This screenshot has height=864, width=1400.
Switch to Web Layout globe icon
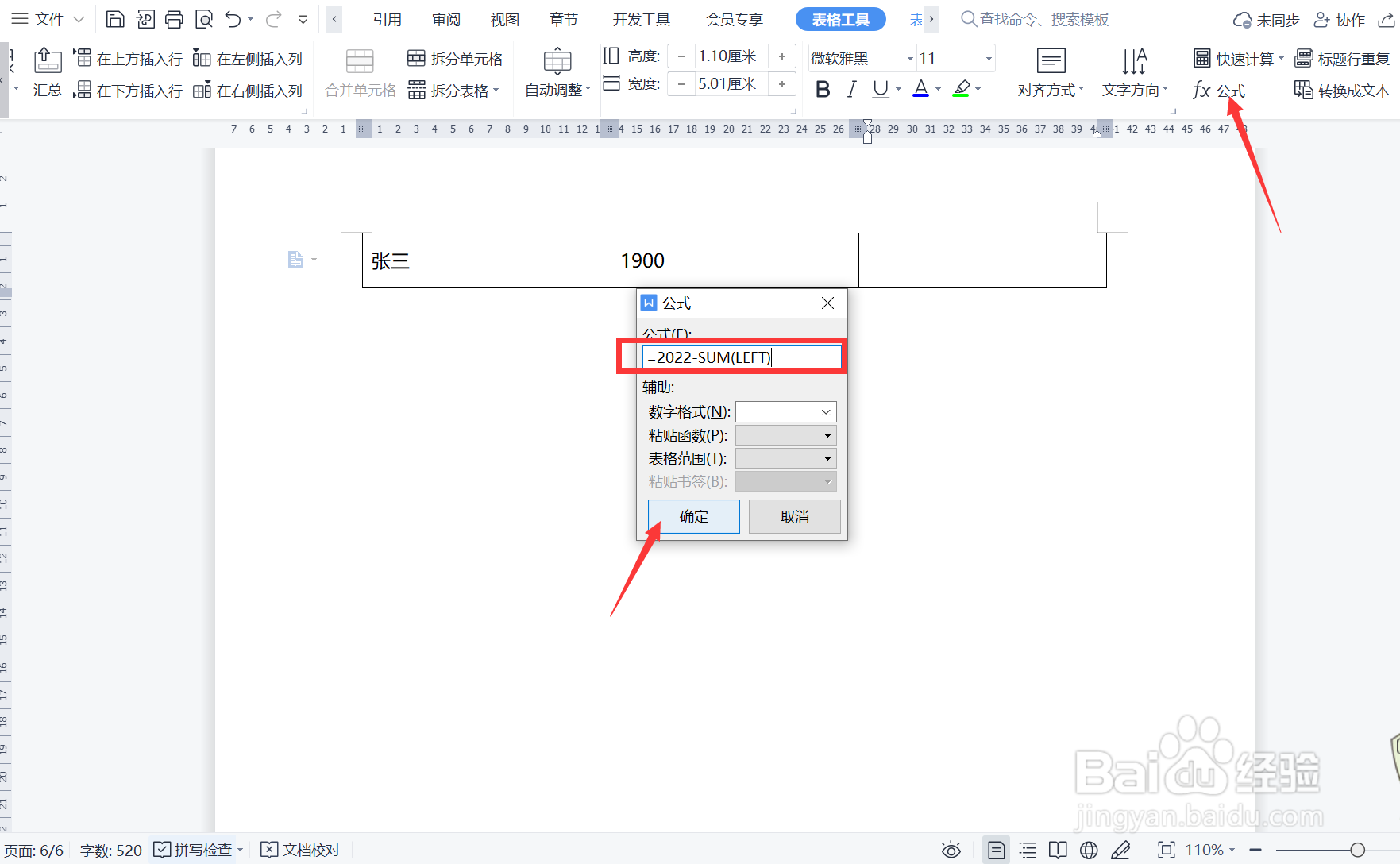coord(1089,850)
